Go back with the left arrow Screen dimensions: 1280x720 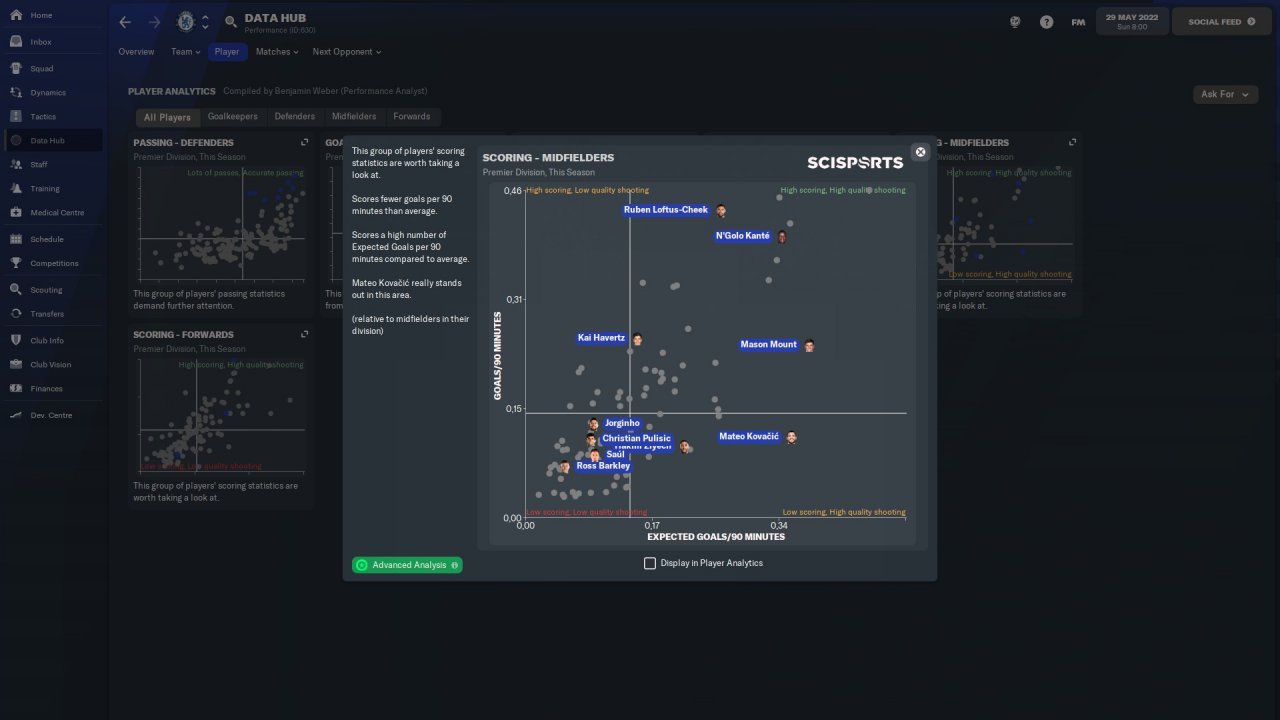125,22
